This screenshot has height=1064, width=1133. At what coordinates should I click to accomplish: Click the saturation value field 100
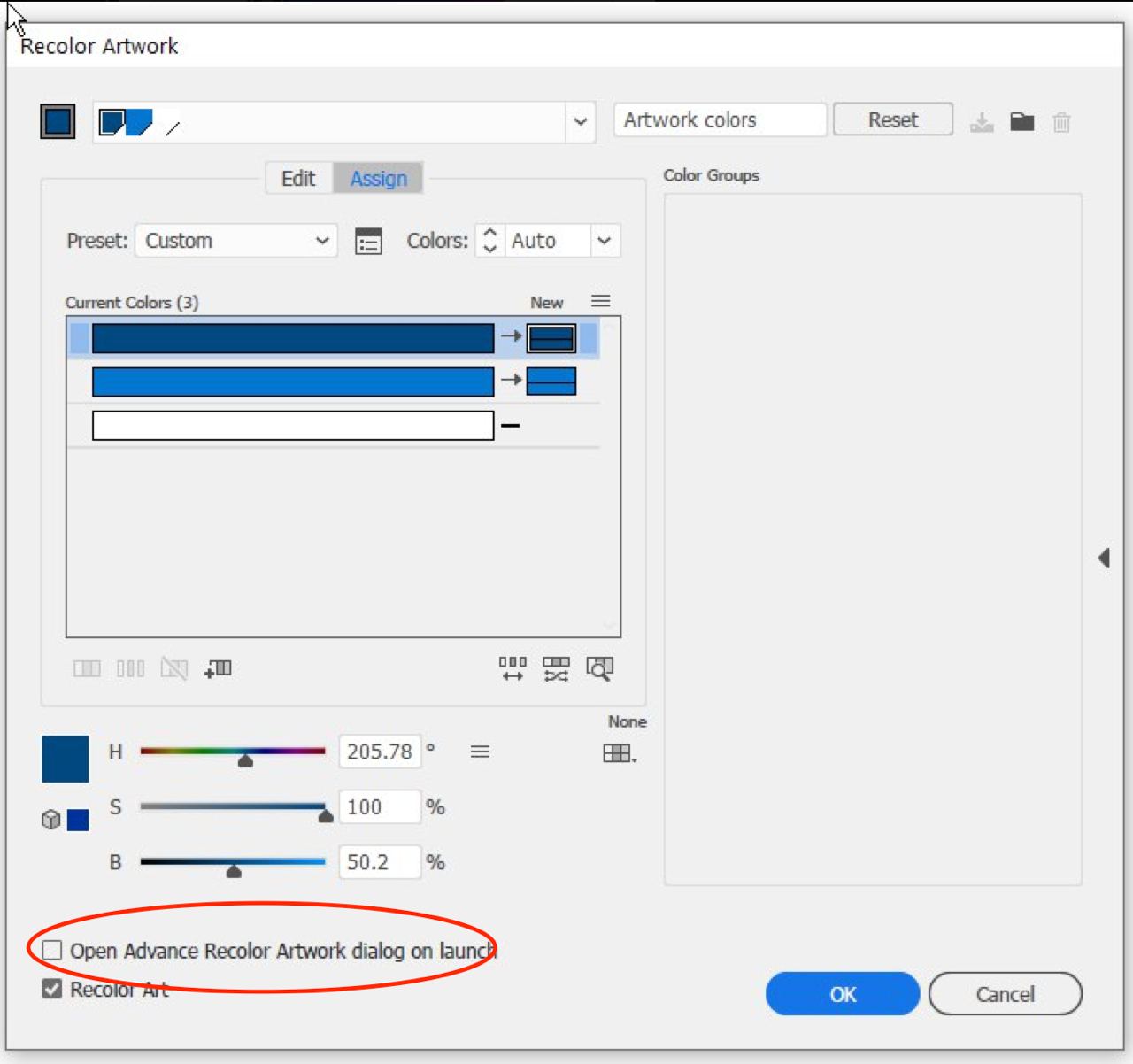coord(380,807)
